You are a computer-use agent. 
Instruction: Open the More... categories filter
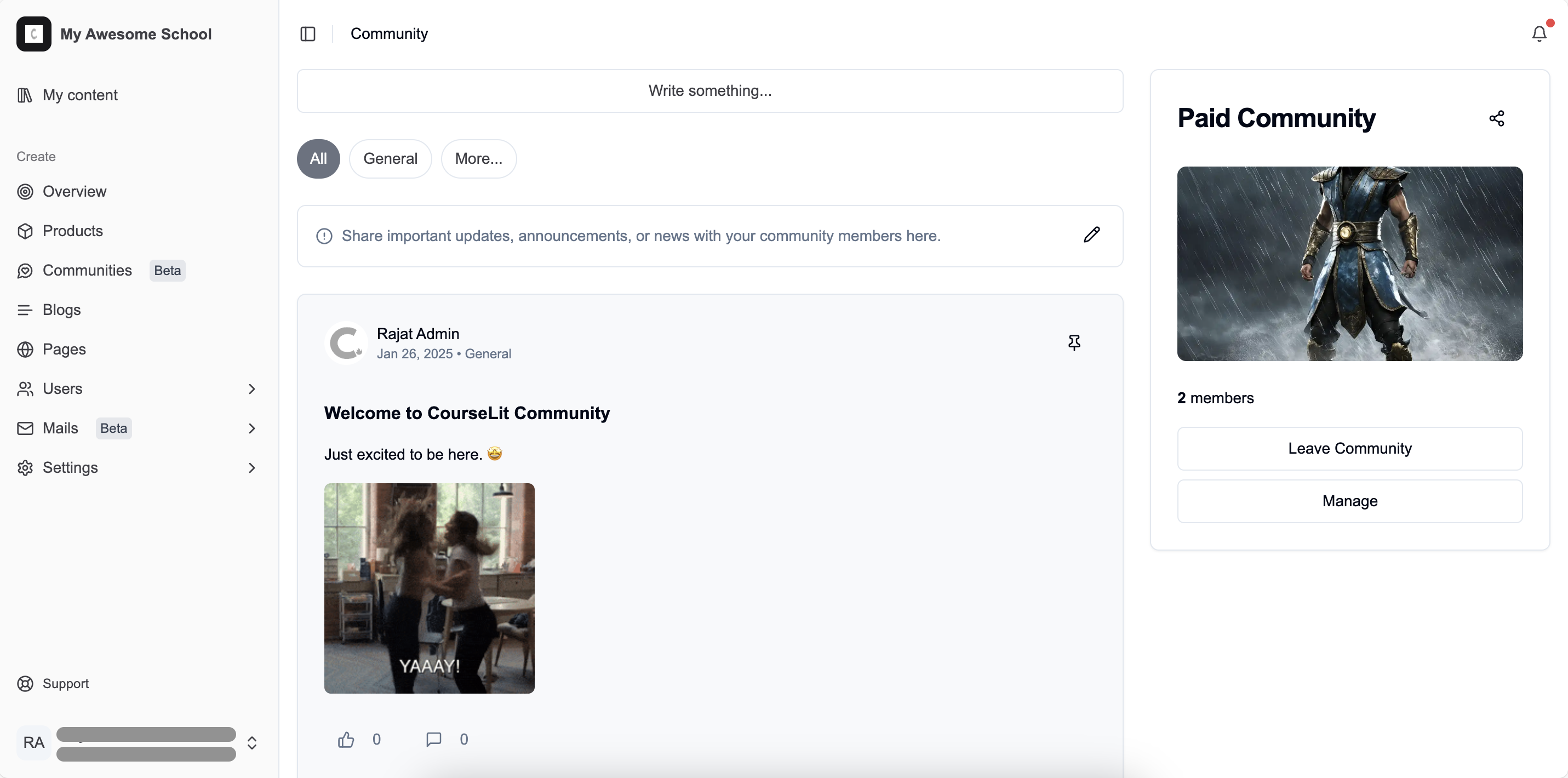point(478,159)
